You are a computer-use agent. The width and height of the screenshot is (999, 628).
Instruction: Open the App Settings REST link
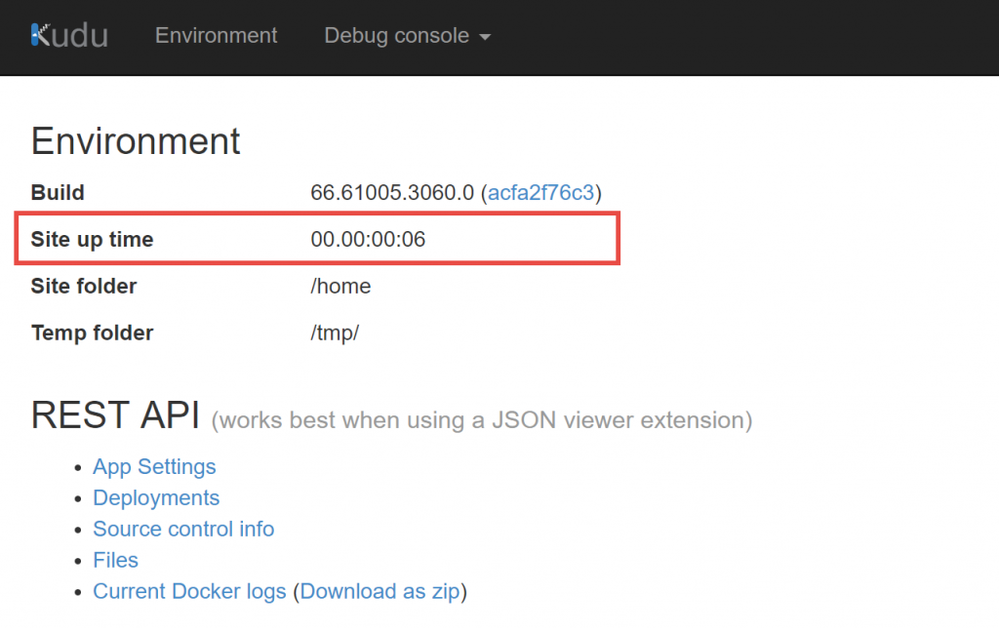pyautogui.click(x=154, y=467)
